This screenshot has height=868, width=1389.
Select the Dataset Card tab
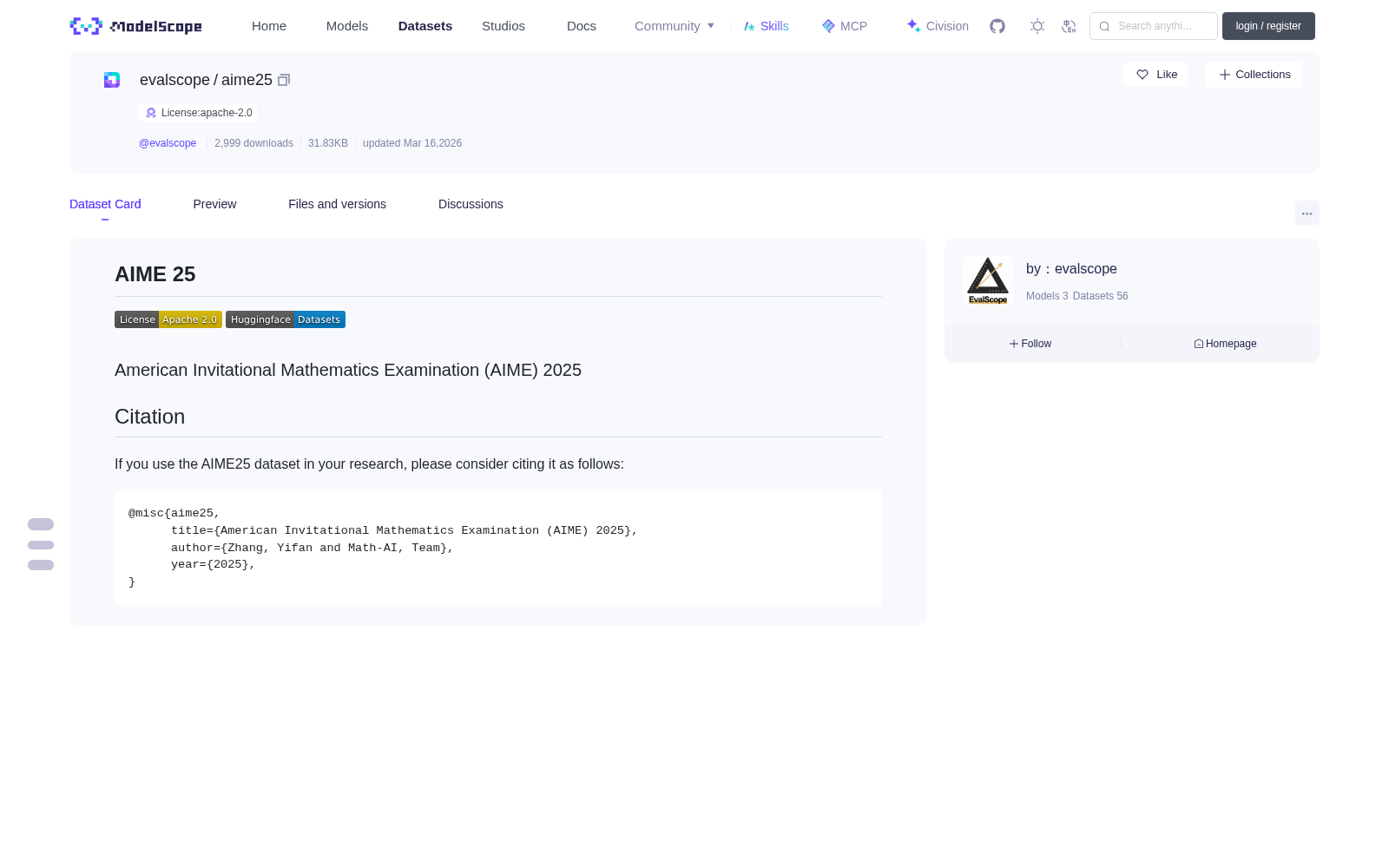click(105, 204)
